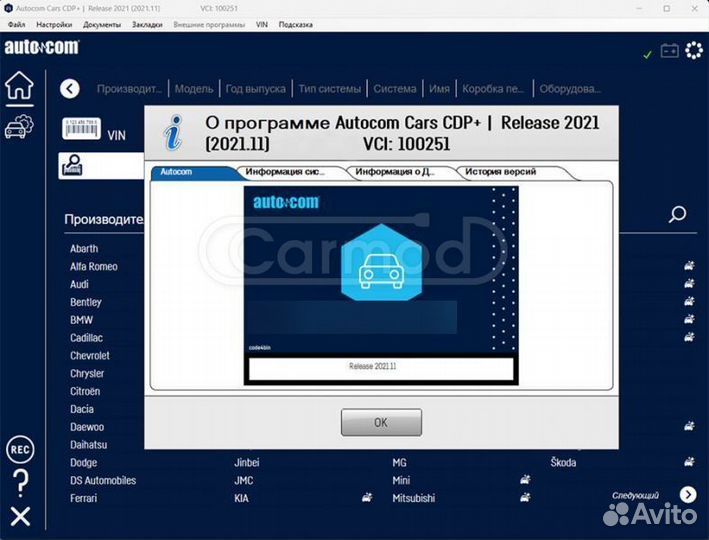Click the VIN input field
Viewport: 709px width, 540px height.
click(102, 166)
